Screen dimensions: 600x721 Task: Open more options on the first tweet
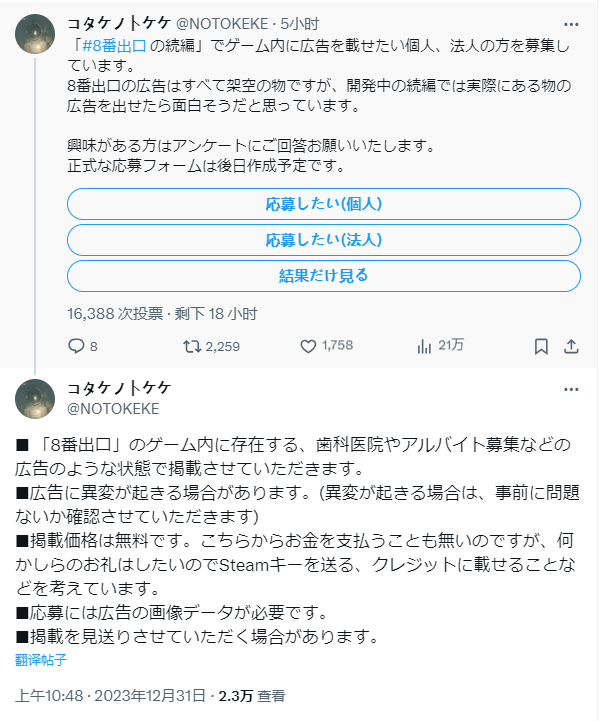click(571, 24)
